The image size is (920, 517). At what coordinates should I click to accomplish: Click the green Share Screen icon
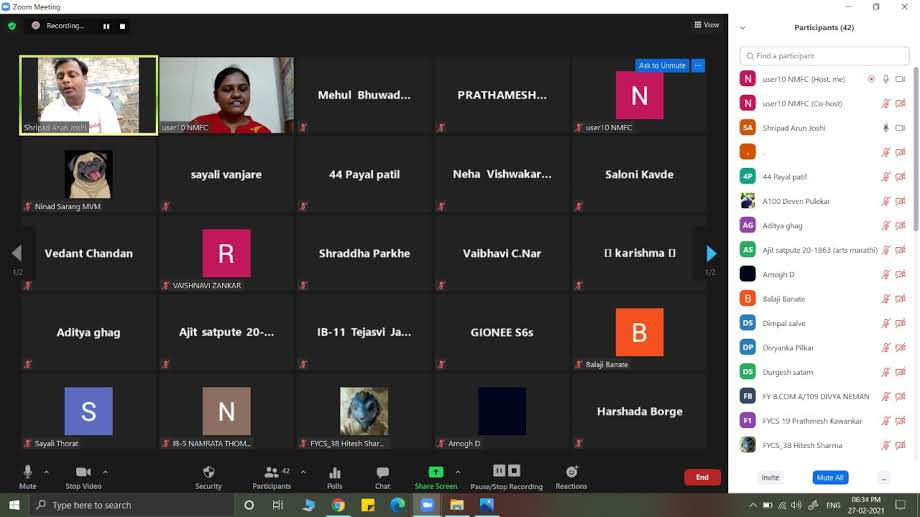435,472
